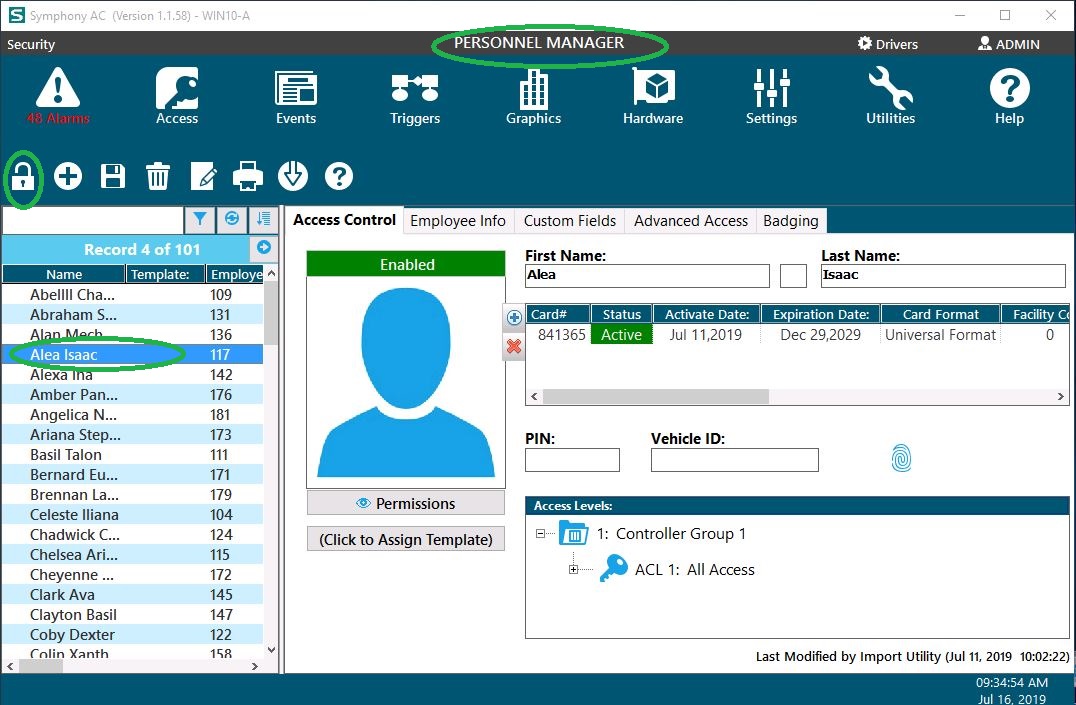
Task: Click the question mark toolbar icon
Action: [x=338, y=176]
